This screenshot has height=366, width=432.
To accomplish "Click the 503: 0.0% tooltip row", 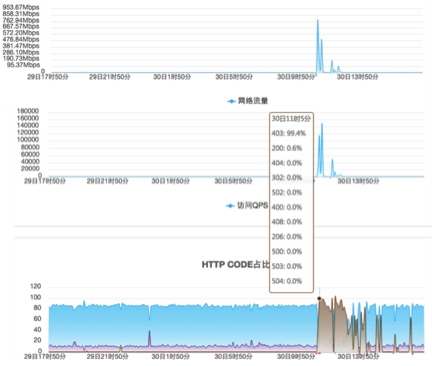I will 287,266.
